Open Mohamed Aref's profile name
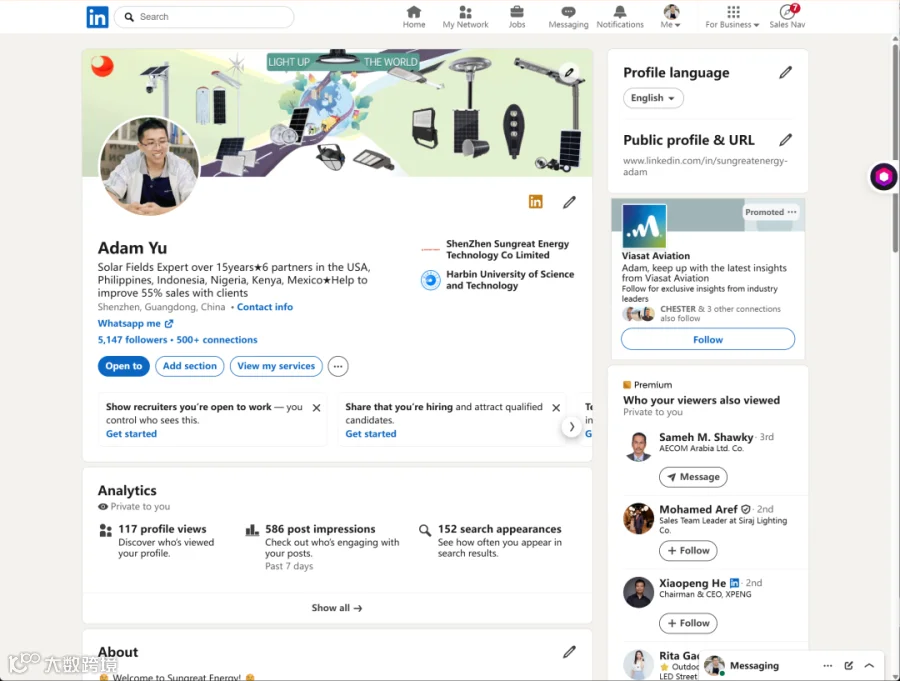 tap(698, 509)
